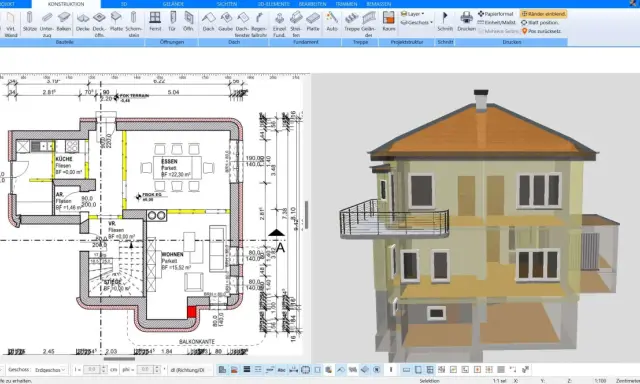Switch to the GELÄNDE tab
The height and width of the screenshot is (384, 640).
click(173, 4)
